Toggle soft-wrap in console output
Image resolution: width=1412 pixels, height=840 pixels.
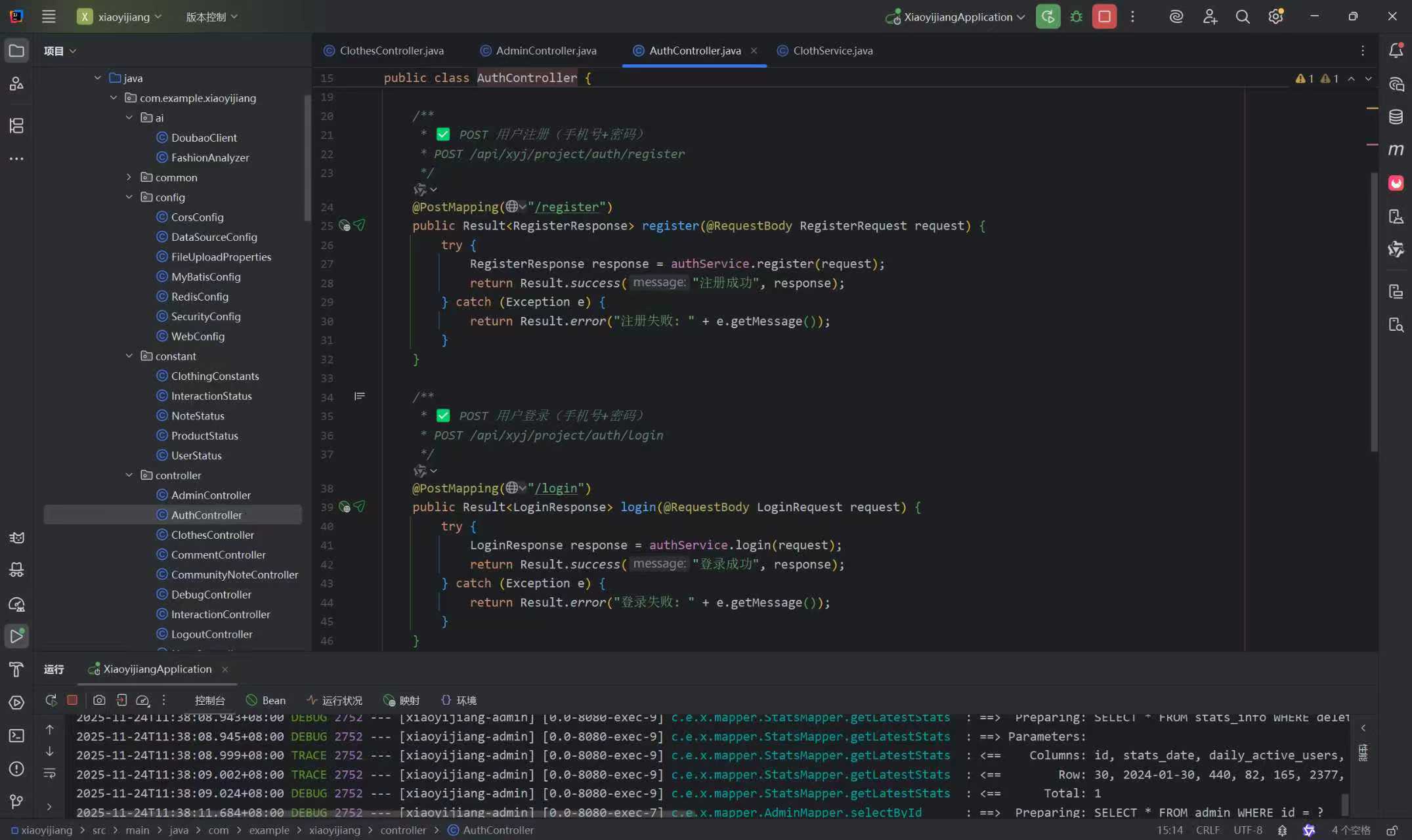point(49,774)
